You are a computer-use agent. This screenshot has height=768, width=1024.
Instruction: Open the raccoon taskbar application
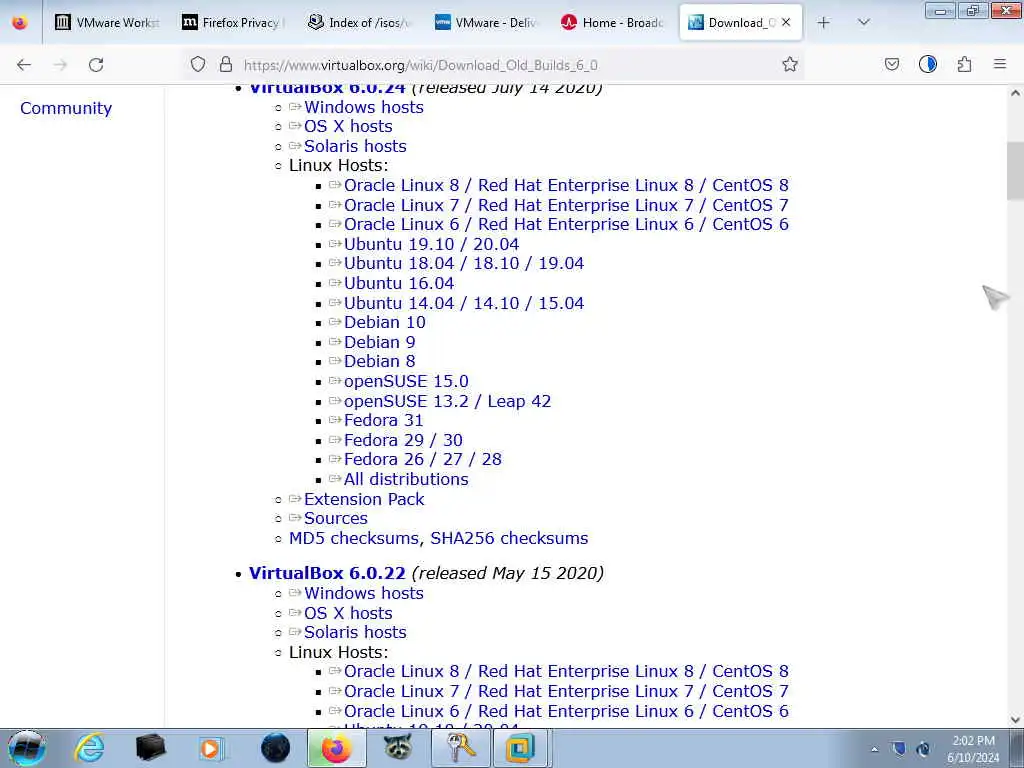click(x=398, y=748)
